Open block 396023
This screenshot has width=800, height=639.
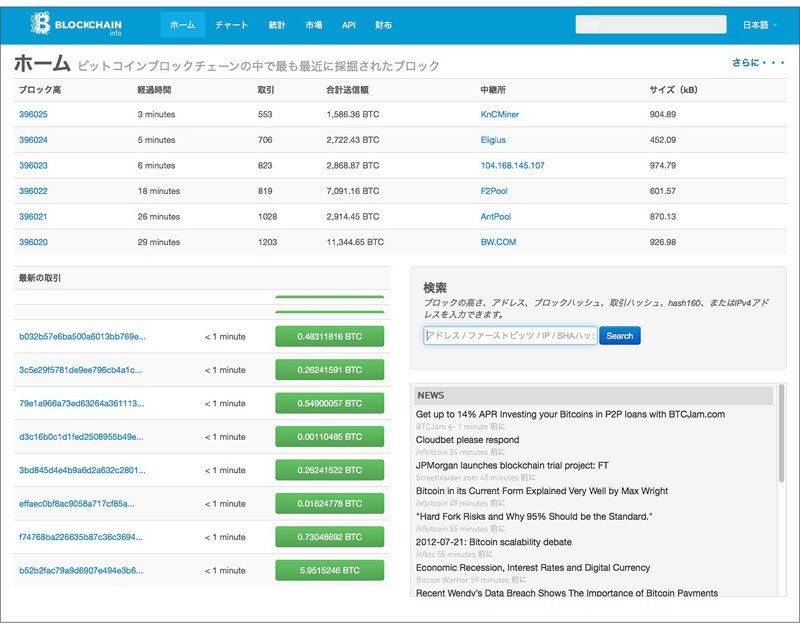coord(33,165)
